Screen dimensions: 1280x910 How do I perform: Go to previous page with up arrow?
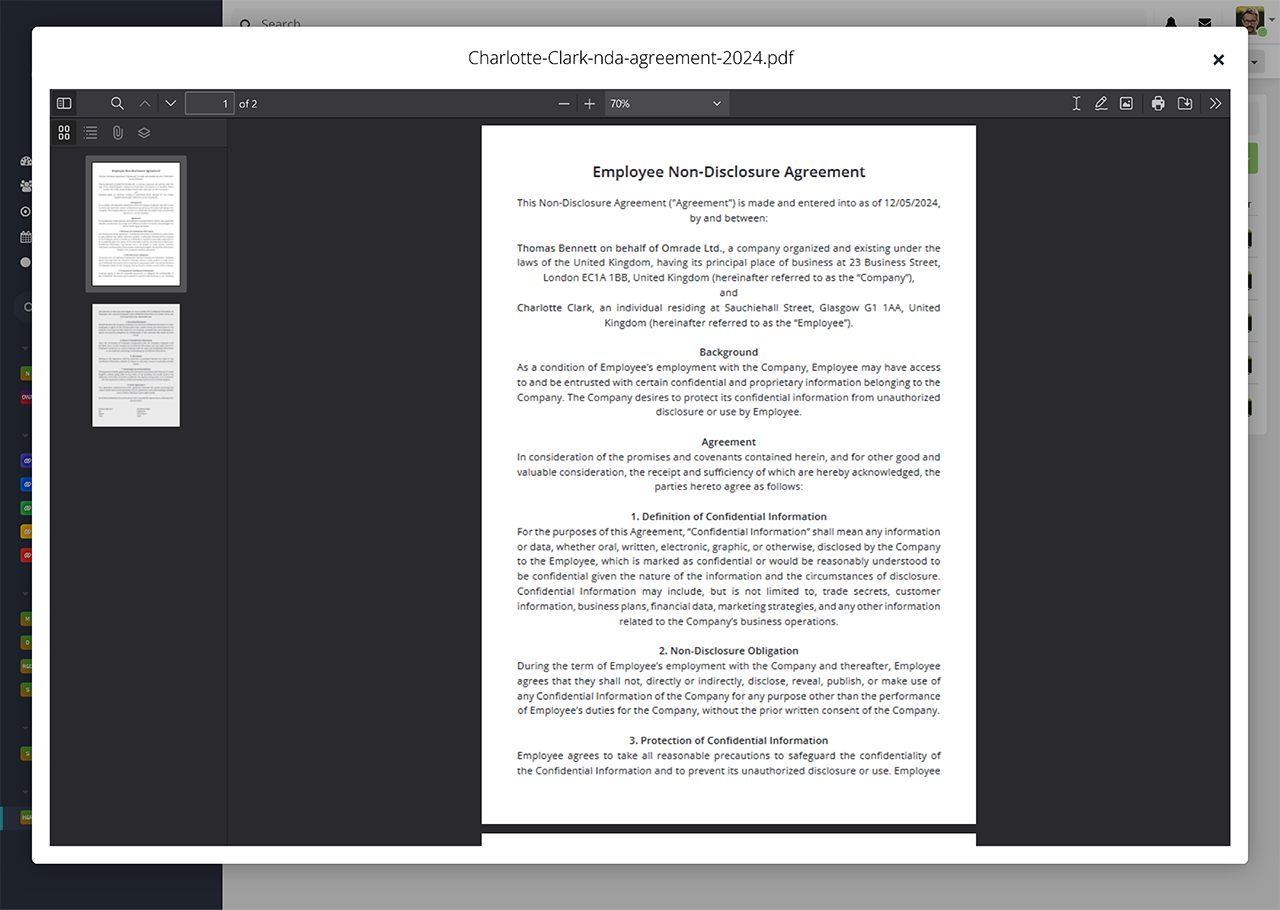[x=145, y=103]
